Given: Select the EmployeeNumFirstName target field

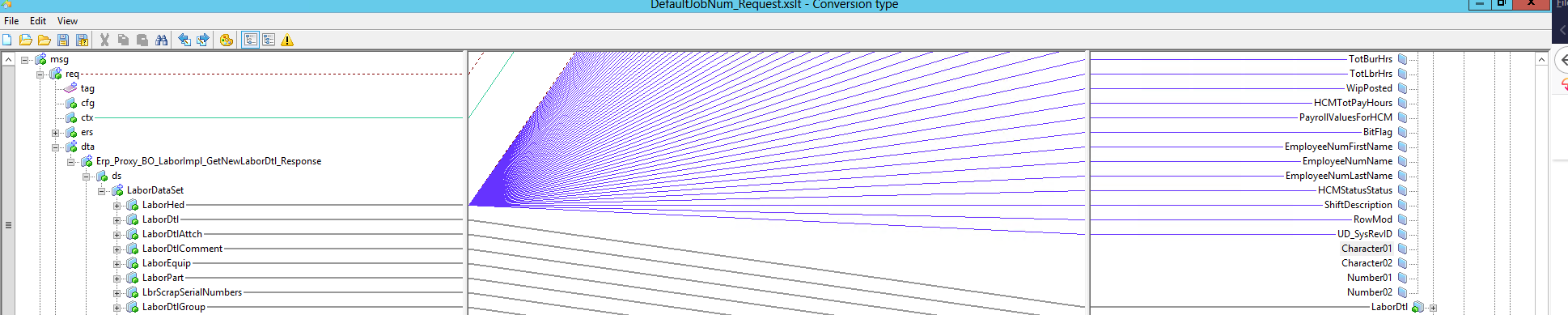Looking at the screenshot, I should [1338, 147].
